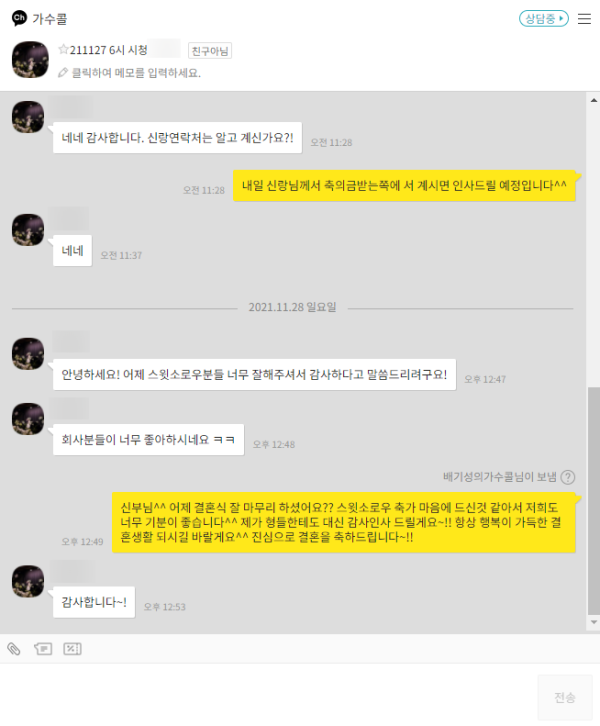
Task: Click the memo pencil icon
Action: pos(62,73)
